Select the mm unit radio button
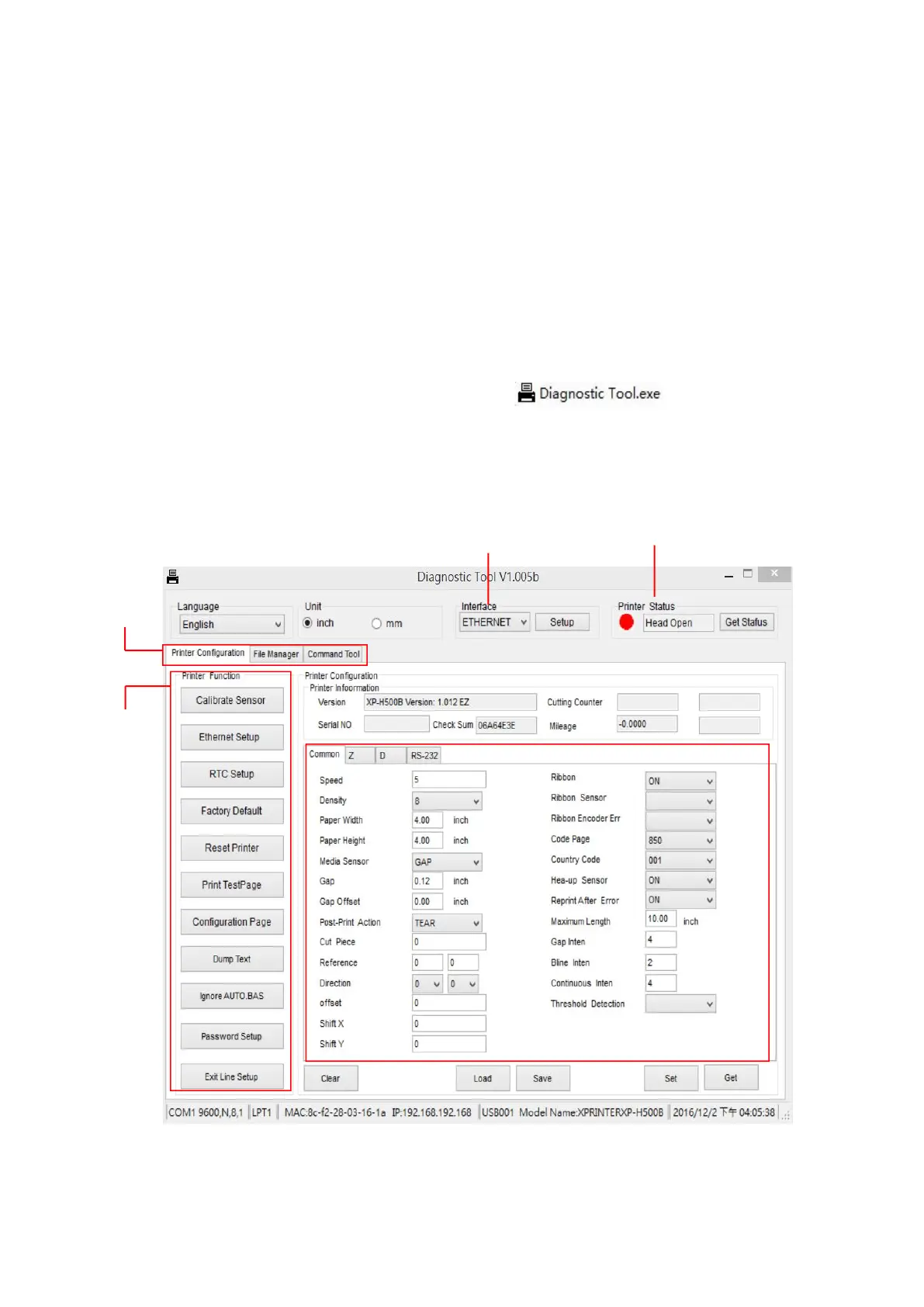This screenshot has height=1307, width=924. 376,623
